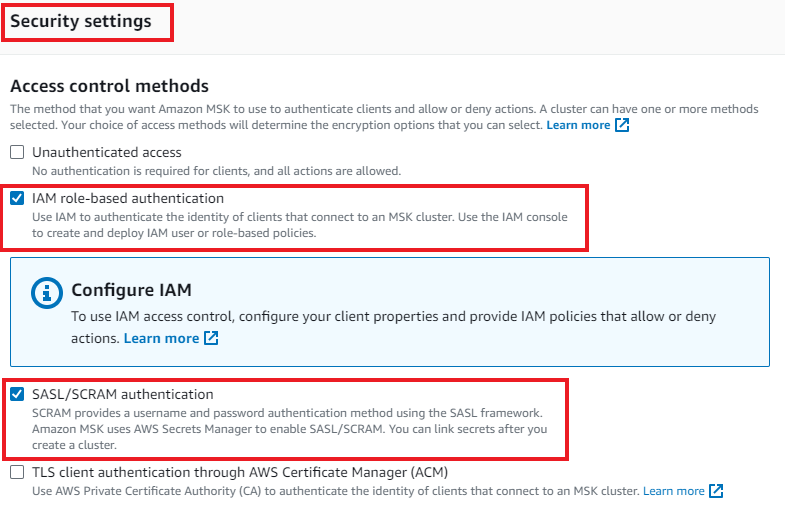Click the 'Unauthenticated access' label
This screenshot has width=785, height=512.
tap(107, 152)
